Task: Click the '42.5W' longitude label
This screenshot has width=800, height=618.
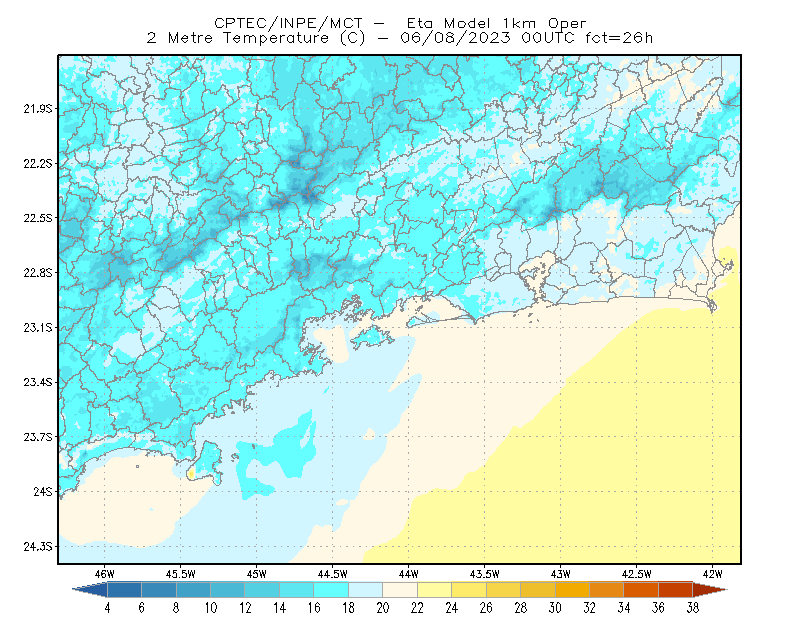Action: [637, 574]
